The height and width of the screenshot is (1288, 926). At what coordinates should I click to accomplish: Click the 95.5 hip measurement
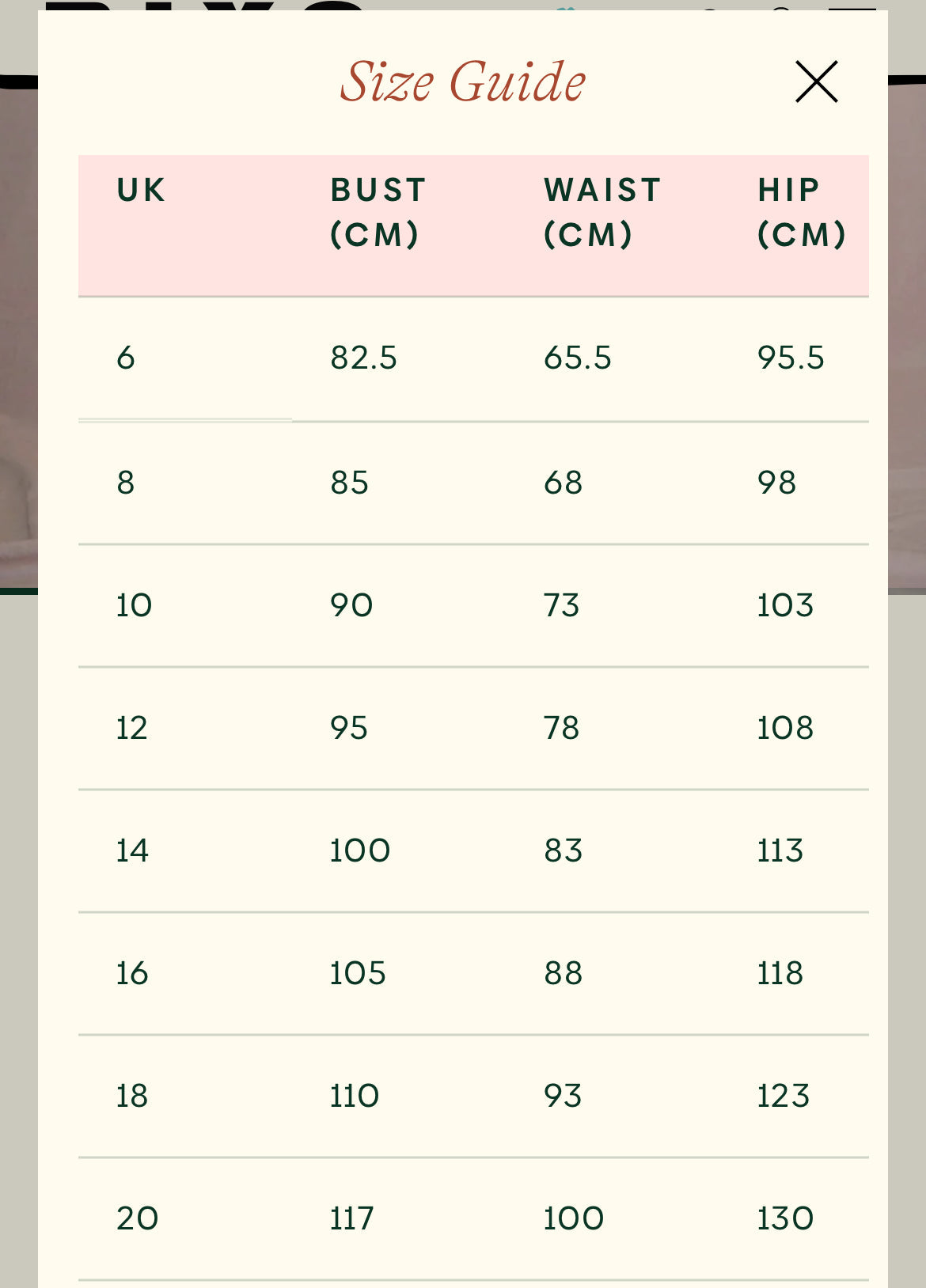(x=791, y=358)
